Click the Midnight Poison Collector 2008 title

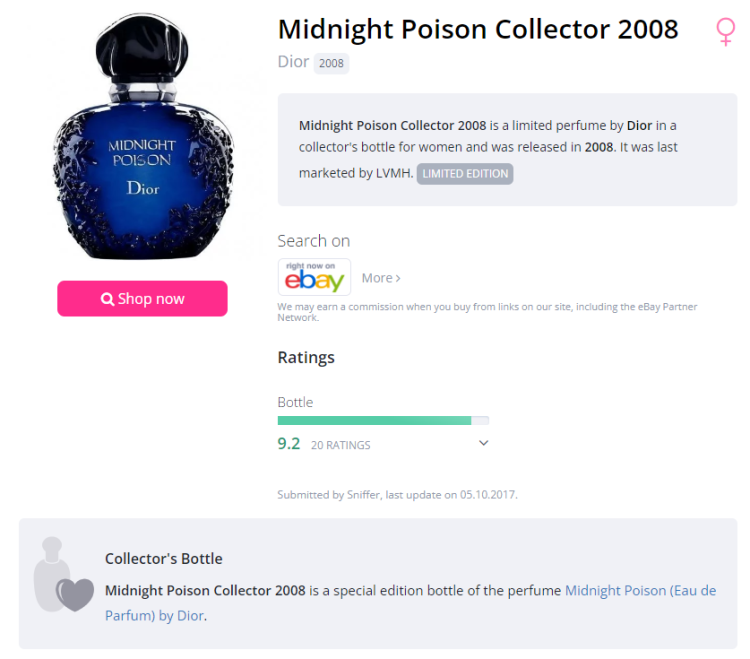click(x=477, y=29)
